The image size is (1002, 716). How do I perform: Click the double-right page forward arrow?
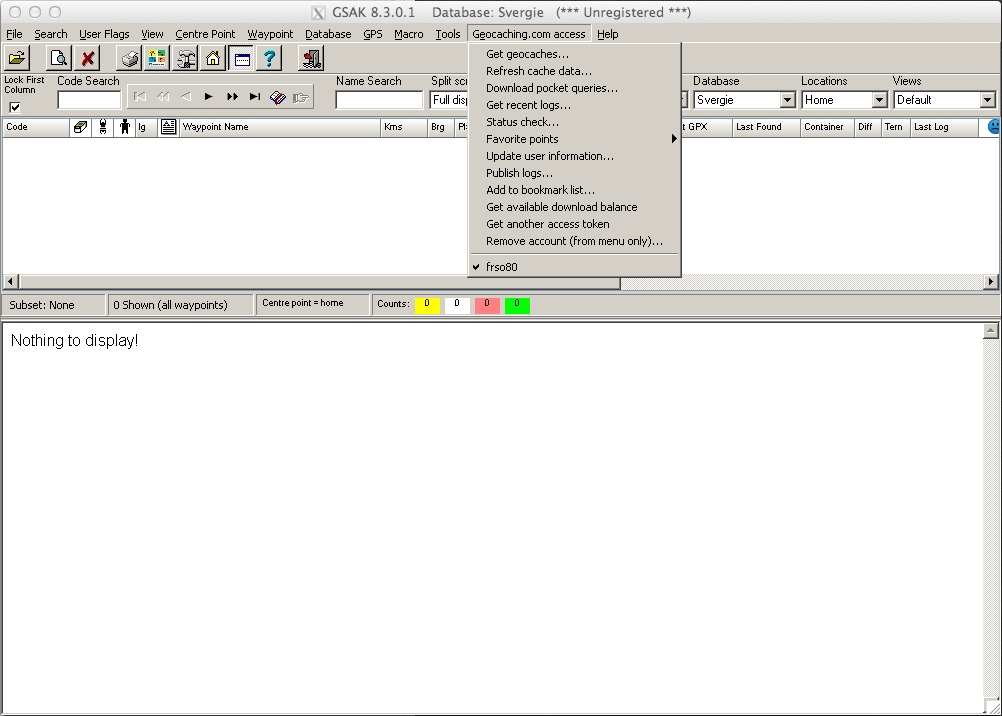[x=232, y=97]
